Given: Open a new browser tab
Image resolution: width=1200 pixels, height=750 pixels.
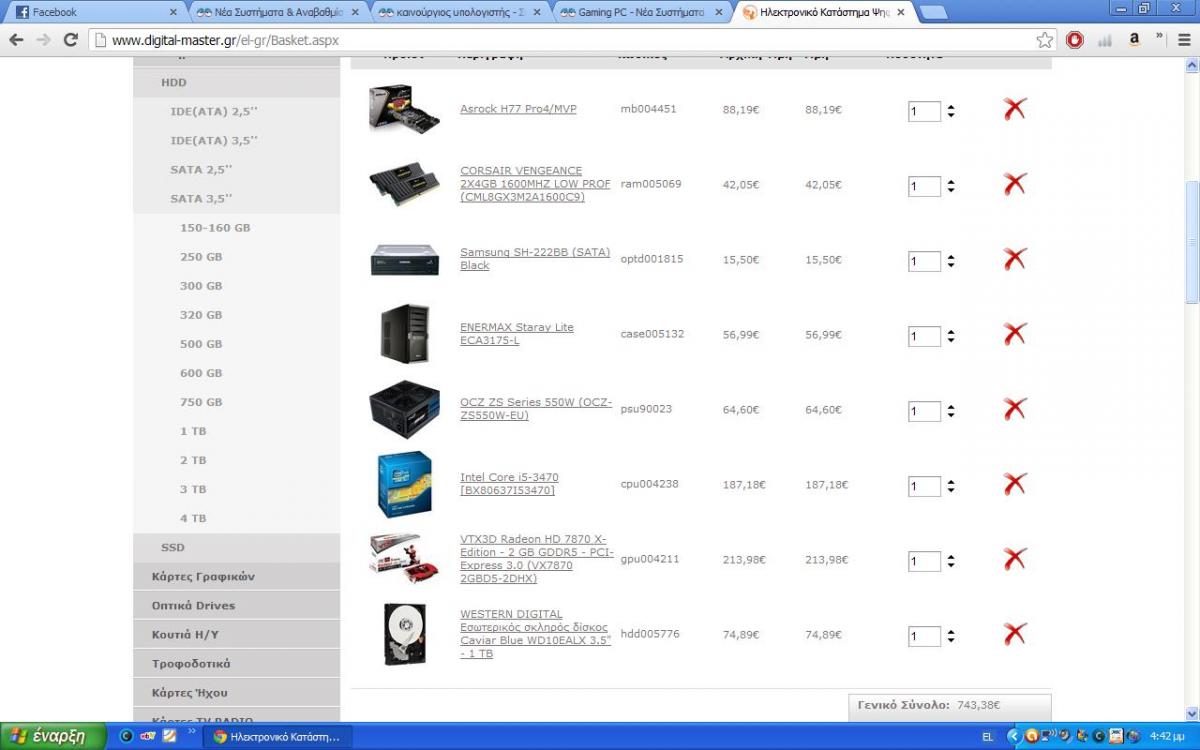Looking at the screenshot, I should pyautogui.click(x=932, y=13).
